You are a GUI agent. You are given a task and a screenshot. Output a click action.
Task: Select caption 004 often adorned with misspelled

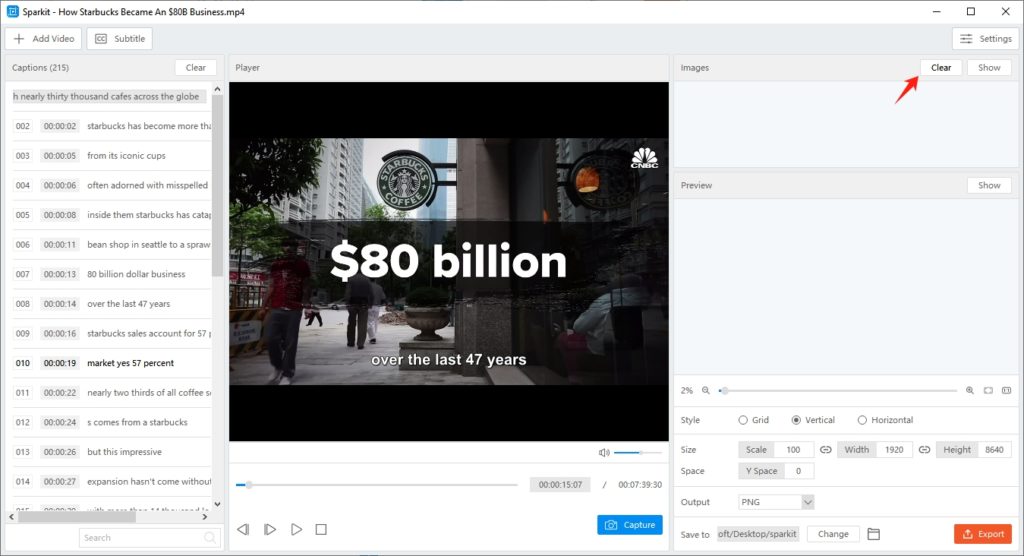tap(112, 185)
